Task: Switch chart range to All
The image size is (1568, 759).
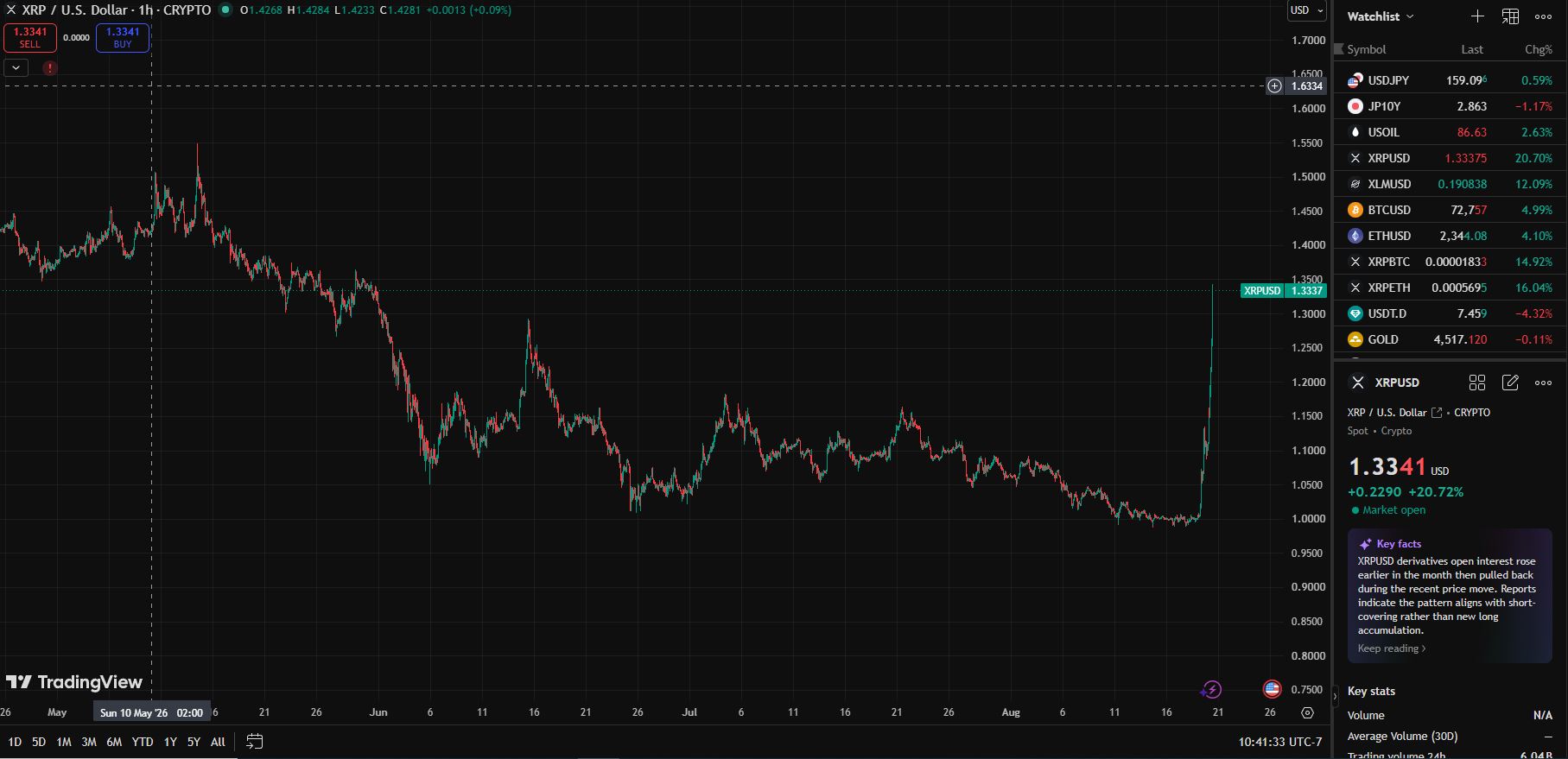Action: 218,742
